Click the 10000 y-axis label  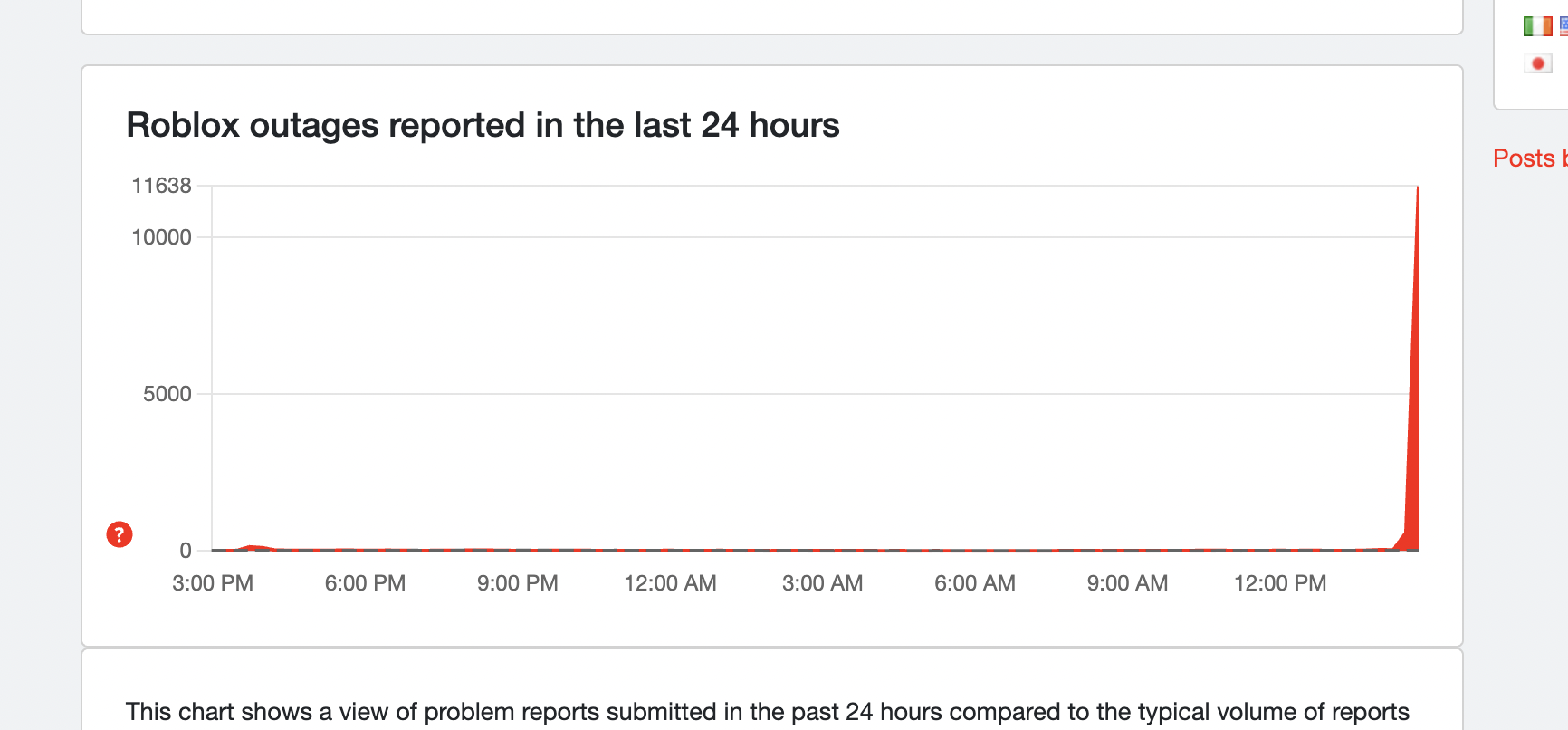pos(161,237)
